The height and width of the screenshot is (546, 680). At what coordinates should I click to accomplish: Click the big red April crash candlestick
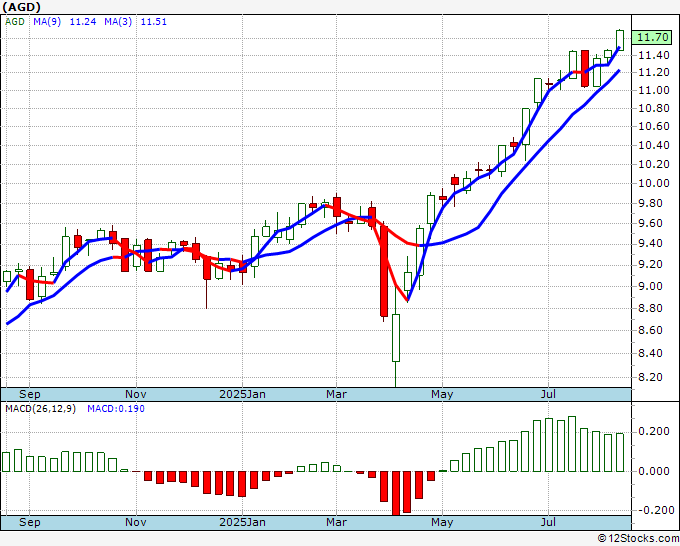point(384,271)
